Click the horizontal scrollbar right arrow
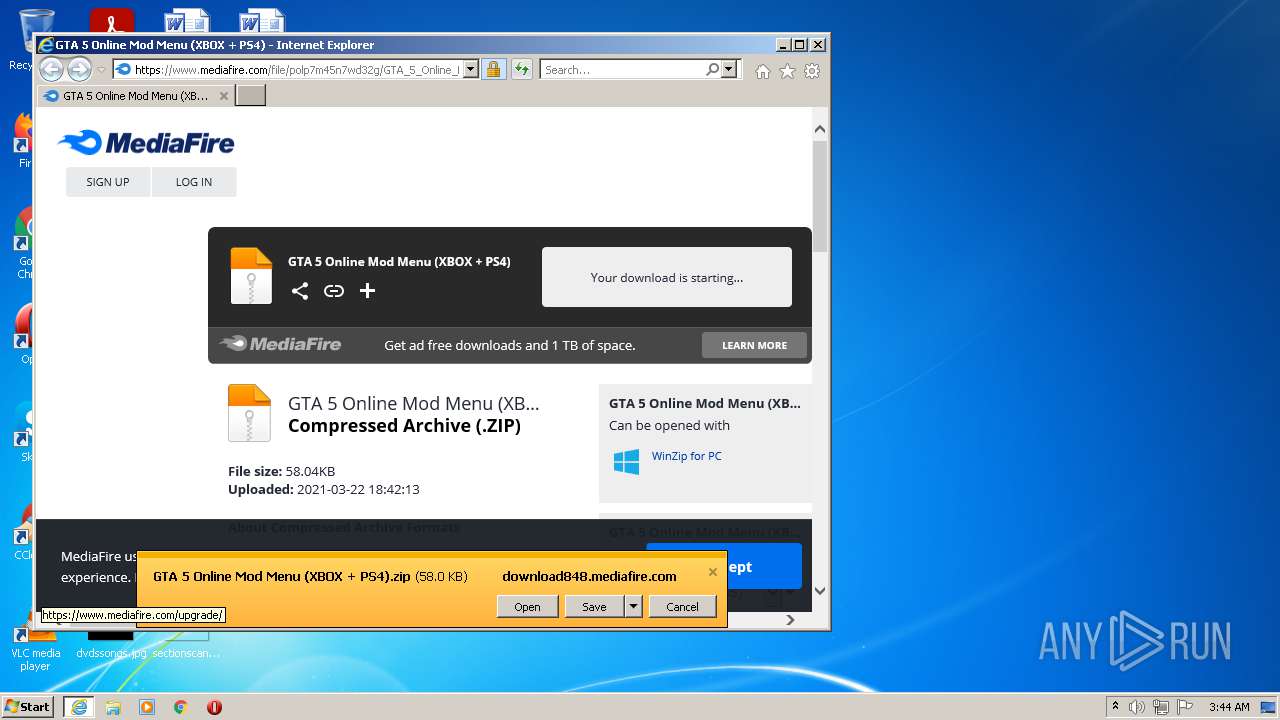Screen dimensions: 1280x720 [790, 620]
